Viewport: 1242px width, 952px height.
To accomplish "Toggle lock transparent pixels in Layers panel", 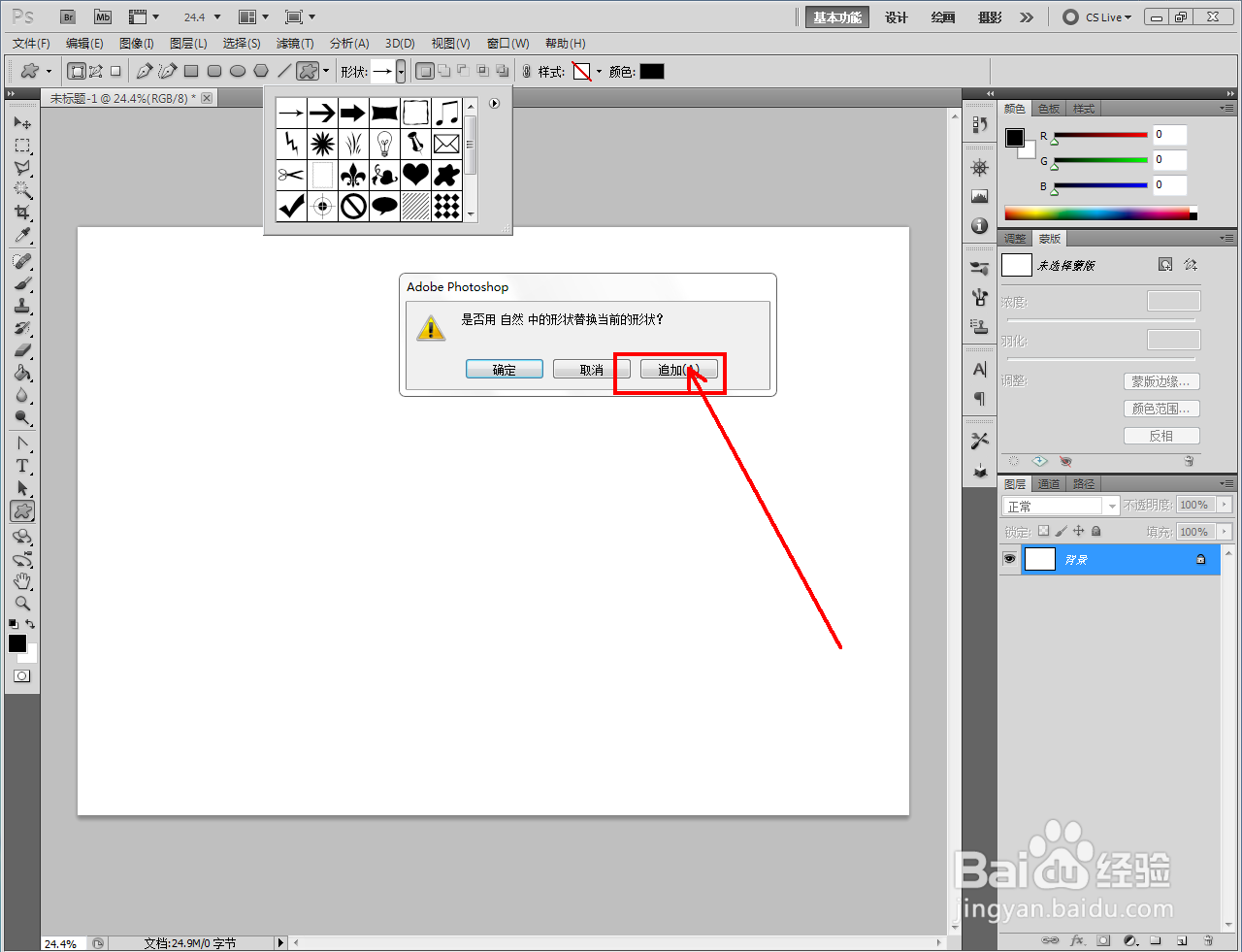I will (1043, 531).
